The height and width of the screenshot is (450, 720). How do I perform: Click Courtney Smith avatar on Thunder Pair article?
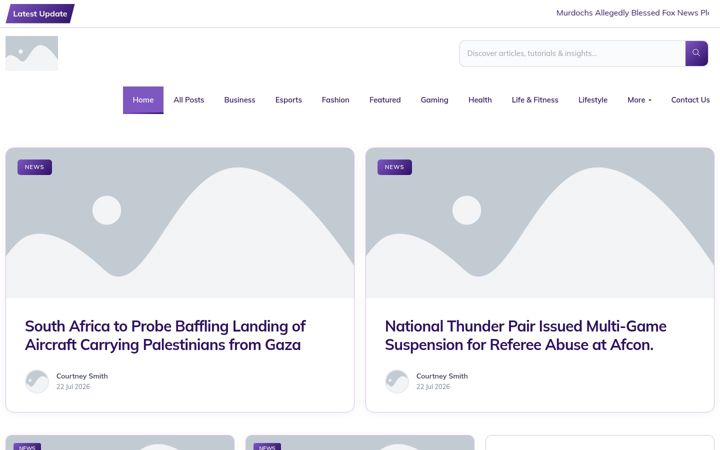(x=397, y=381)
